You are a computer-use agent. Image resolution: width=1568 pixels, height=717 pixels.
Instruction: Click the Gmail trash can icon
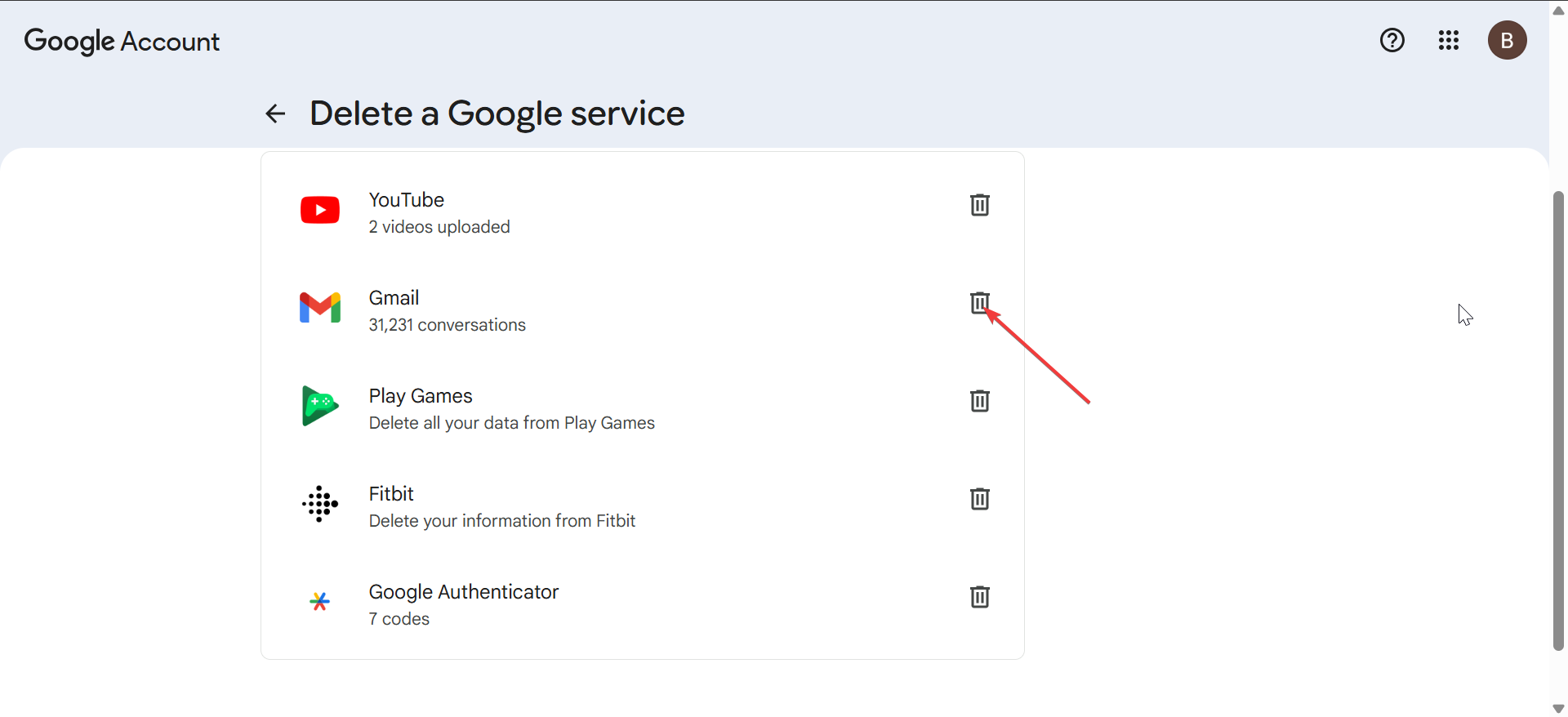pyautogui.click(x=979, y=303)
